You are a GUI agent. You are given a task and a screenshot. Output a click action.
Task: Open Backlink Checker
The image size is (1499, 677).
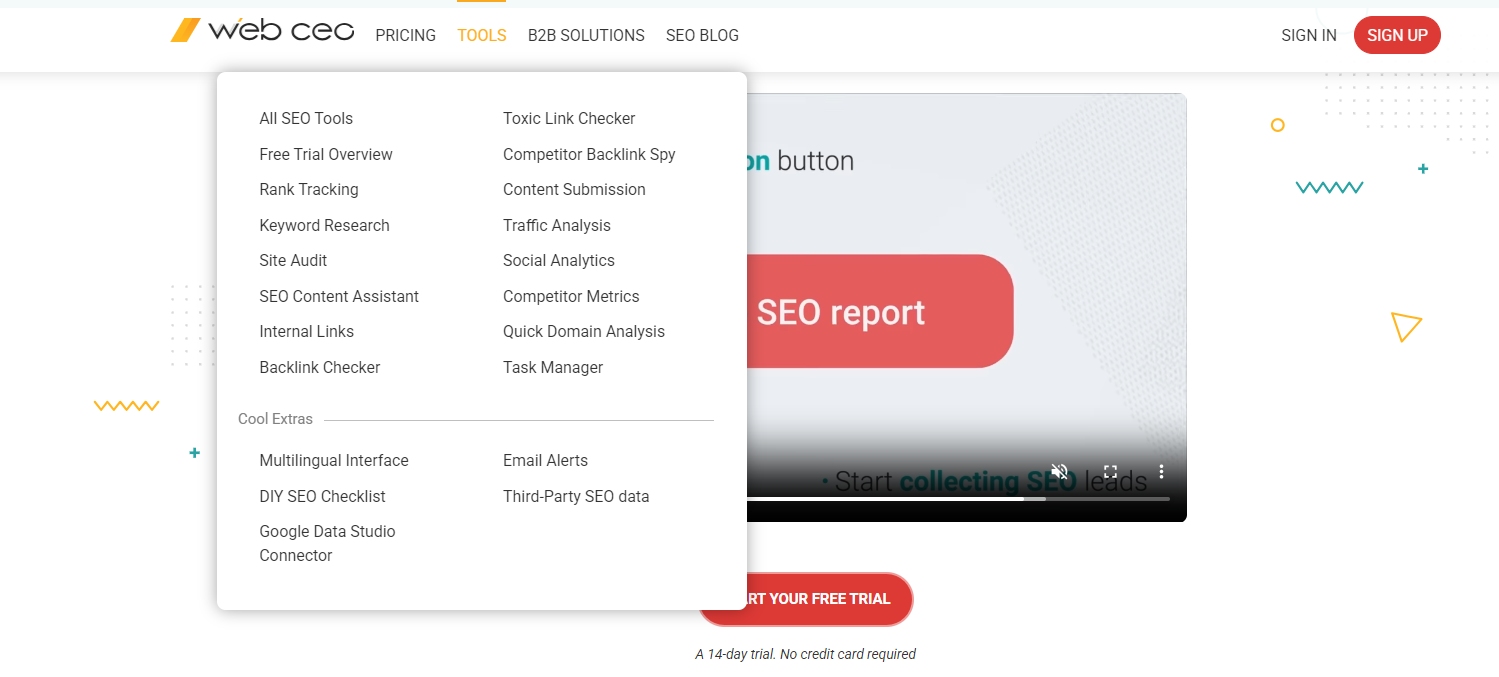tap(320, 368)
